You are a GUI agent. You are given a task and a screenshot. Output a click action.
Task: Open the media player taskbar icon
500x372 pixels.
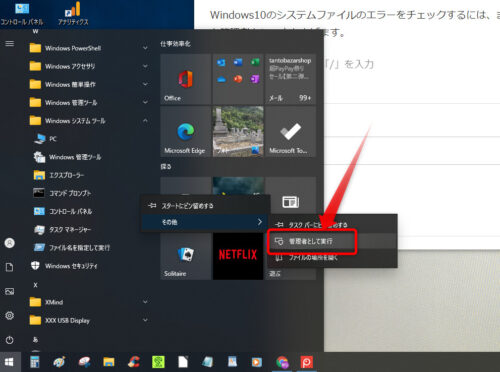pos(257,362)
